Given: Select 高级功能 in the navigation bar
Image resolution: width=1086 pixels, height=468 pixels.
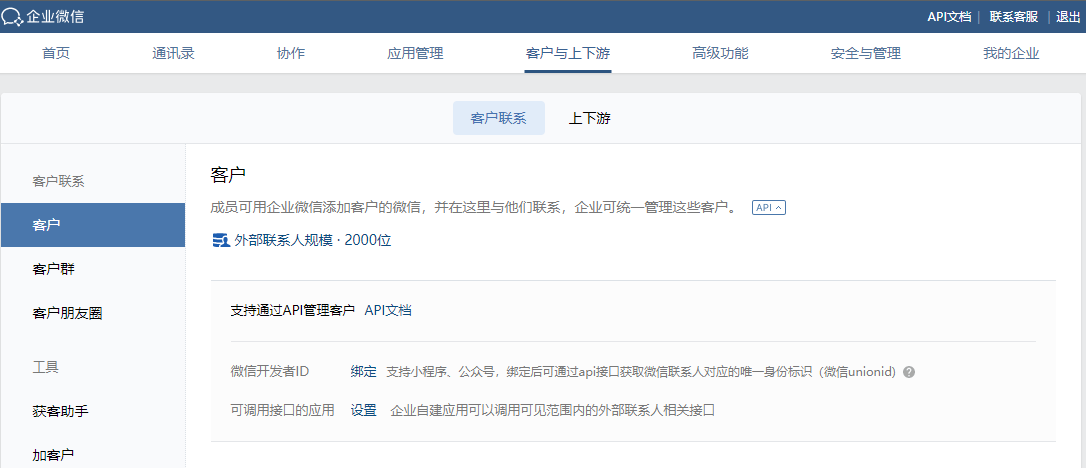Looking at the screenshot, I should point(720,54).
